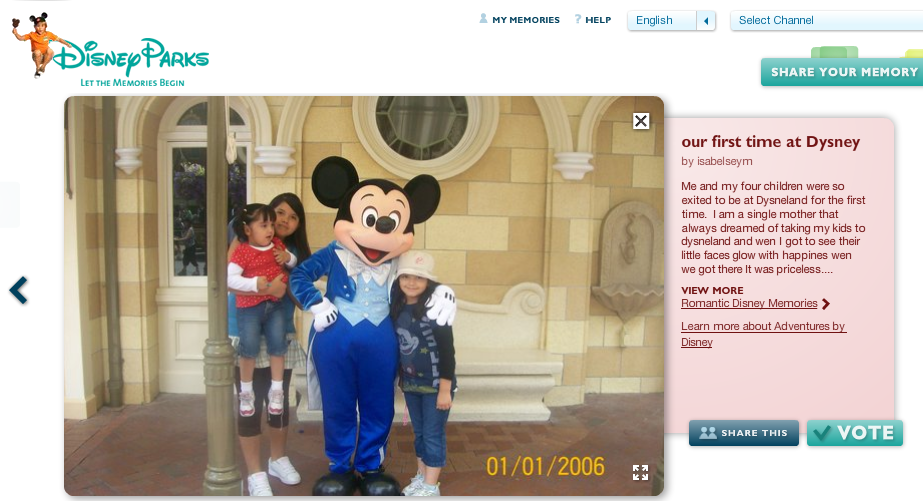Go to the previous memory with the left arrow
The image size is (923, 501).
coord(19,290)
